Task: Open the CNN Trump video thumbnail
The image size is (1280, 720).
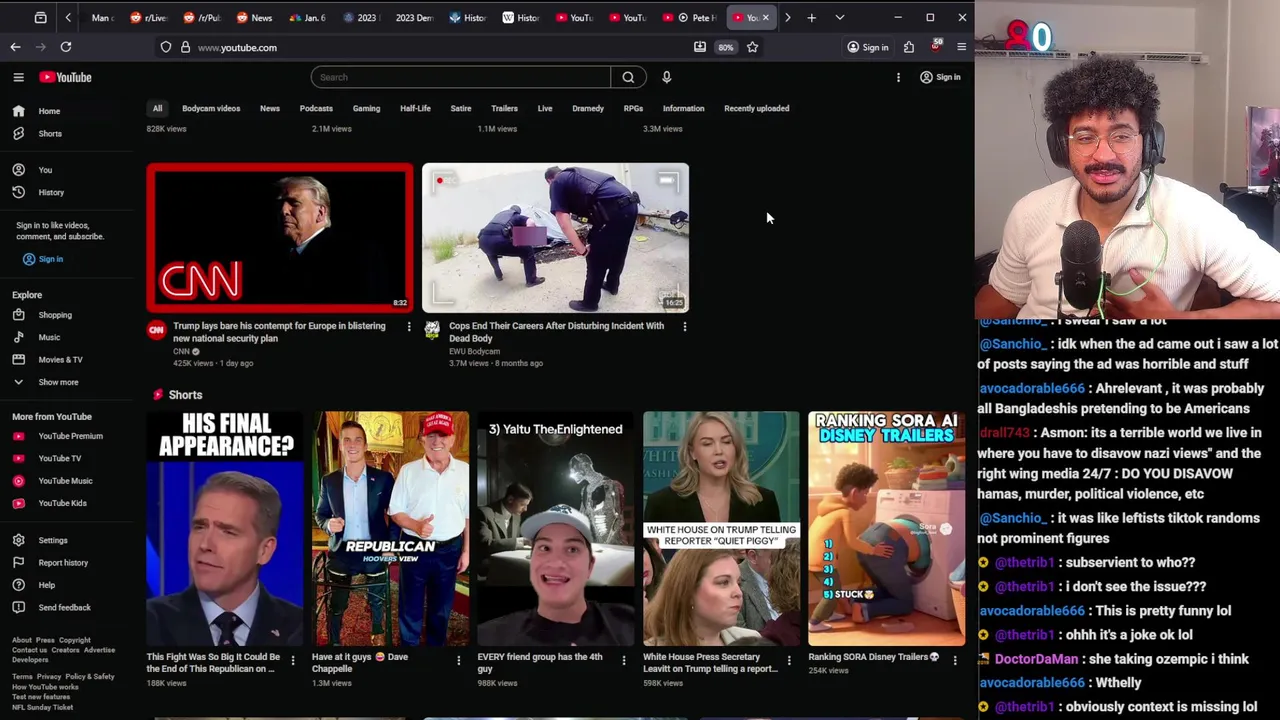Action: click(x=279, y=238)
